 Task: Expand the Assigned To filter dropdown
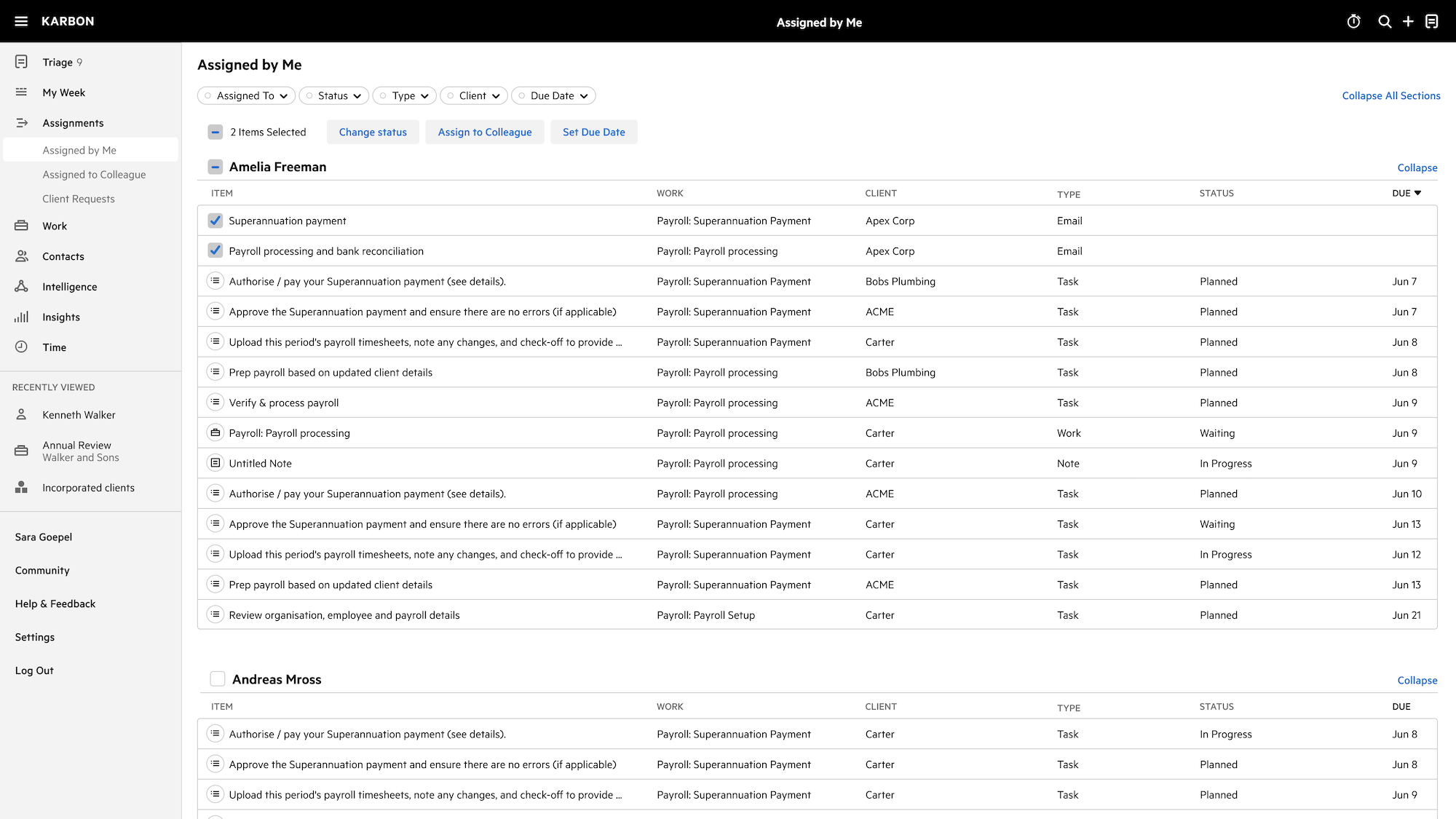[246, 95]
